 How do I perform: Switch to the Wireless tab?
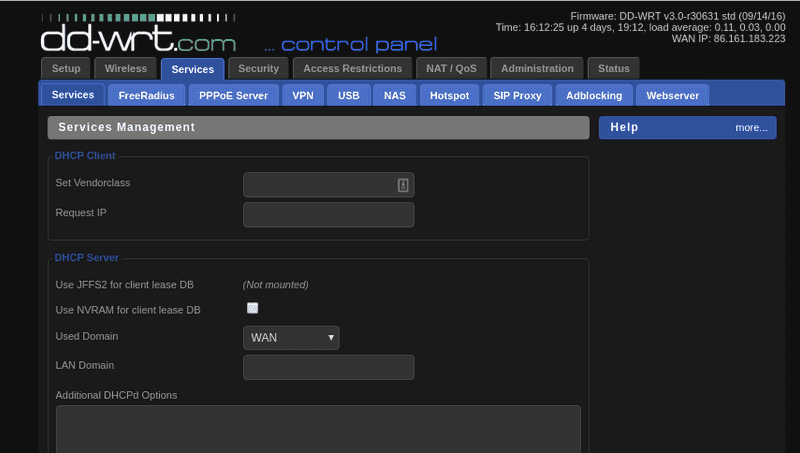[x=126, y=69]
